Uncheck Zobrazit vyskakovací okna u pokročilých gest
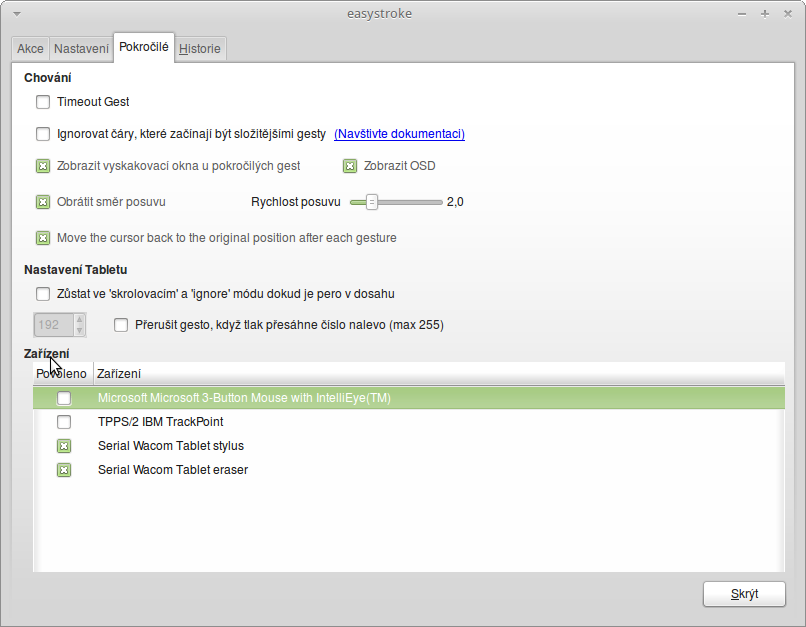 pos(43,166)
